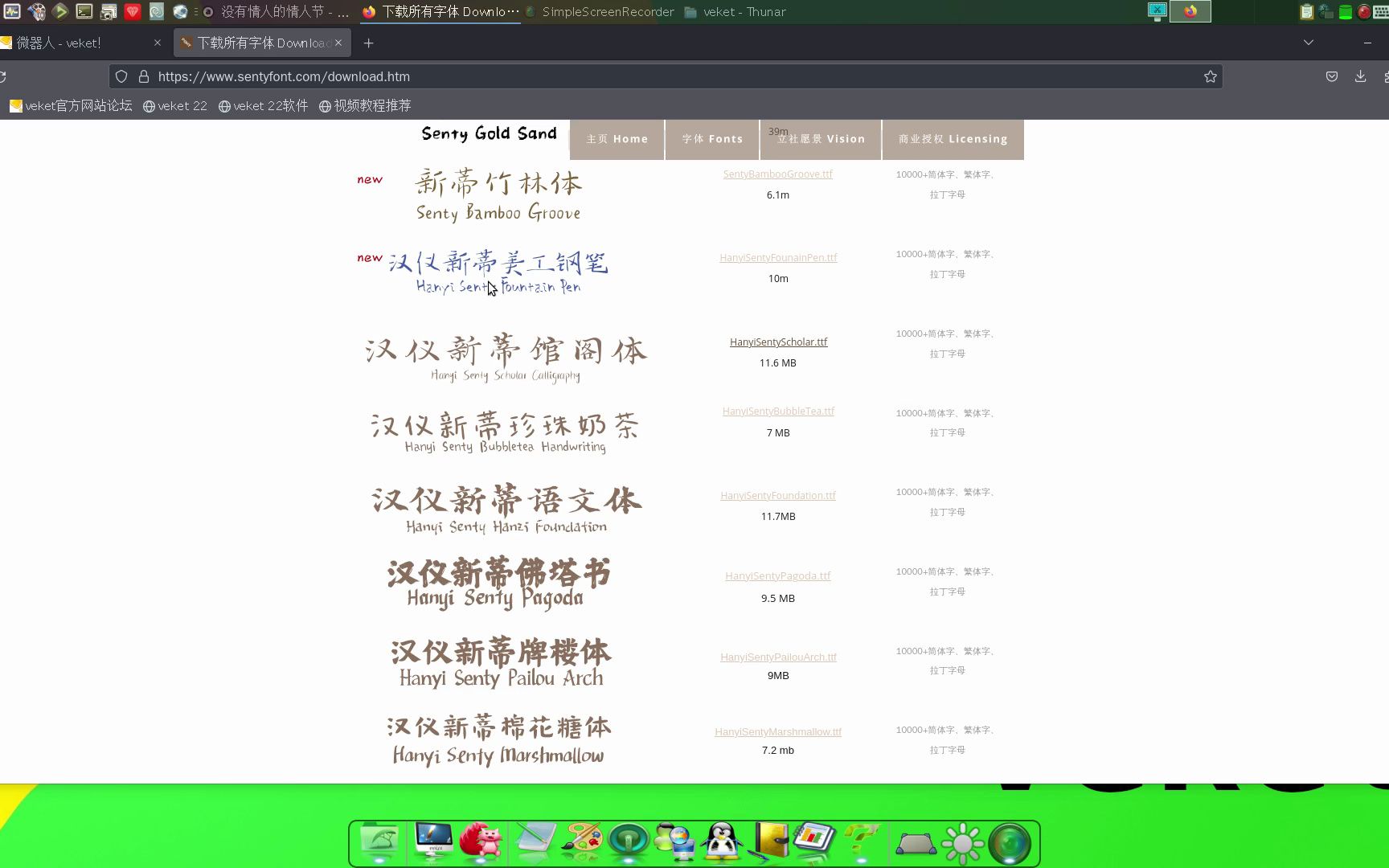Open the brightness sun icon in the dock
1389x868 pixels.
[964, 842]
